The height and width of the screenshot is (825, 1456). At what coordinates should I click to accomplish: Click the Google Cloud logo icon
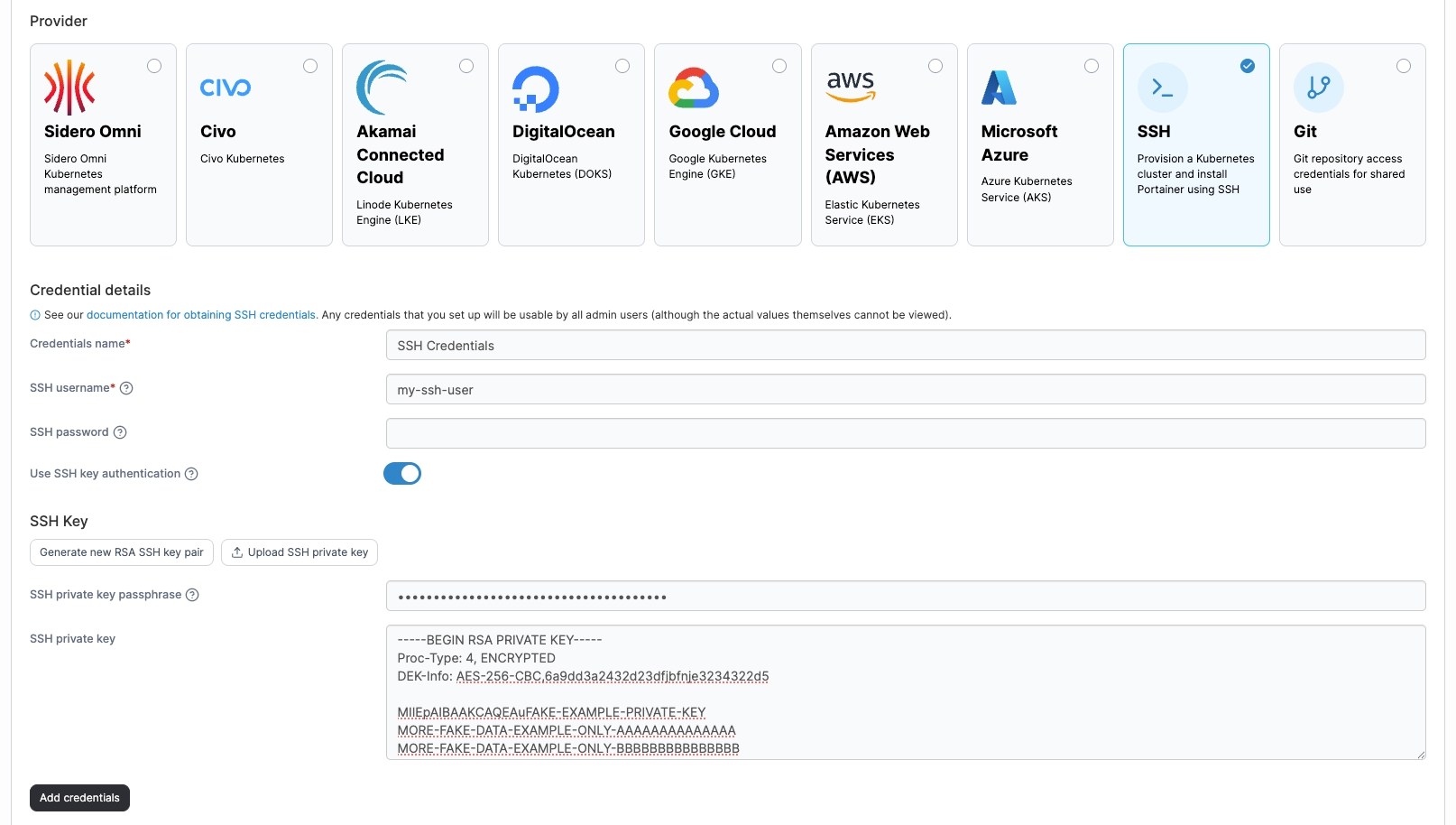693,88
